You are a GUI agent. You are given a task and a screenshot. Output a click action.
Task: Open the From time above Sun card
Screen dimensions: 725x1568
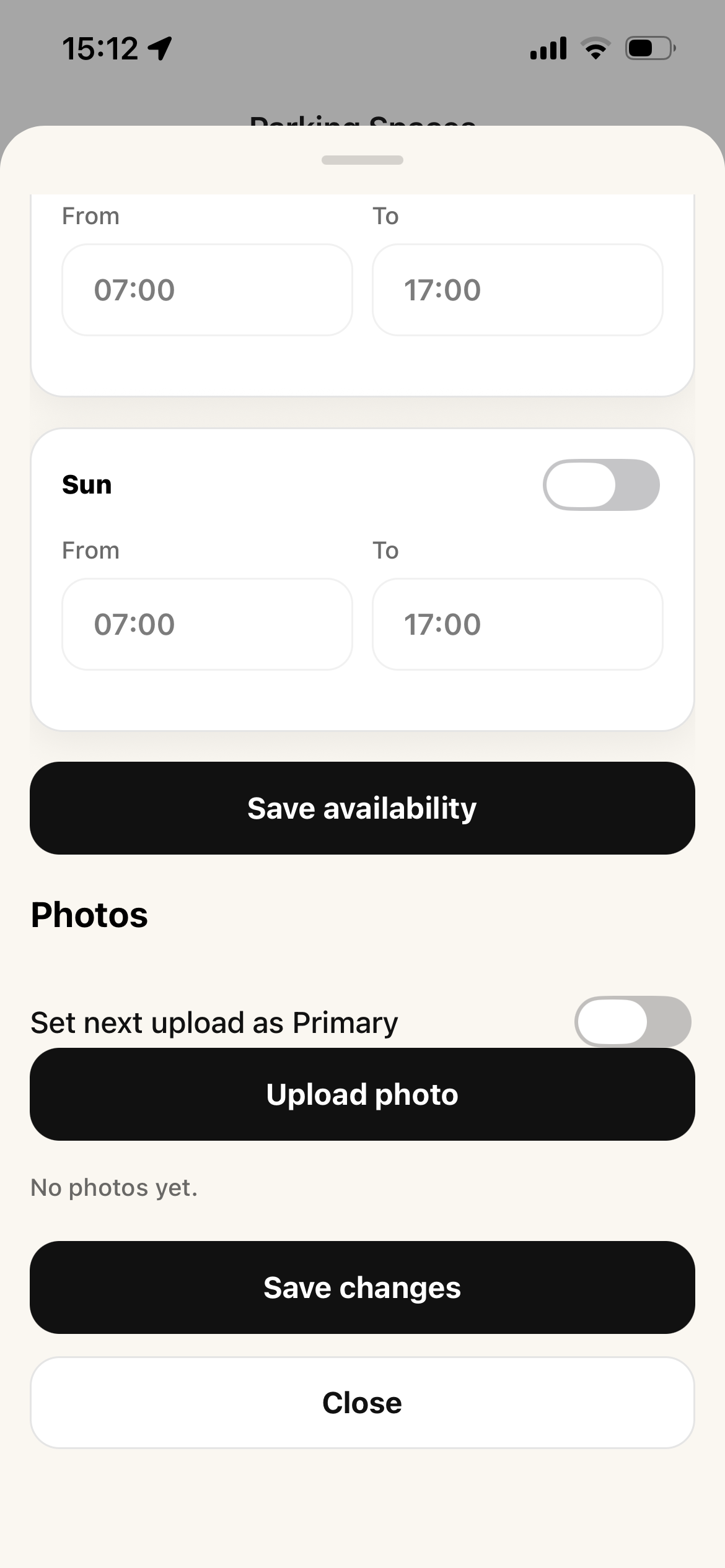click(x=207, y=290)
